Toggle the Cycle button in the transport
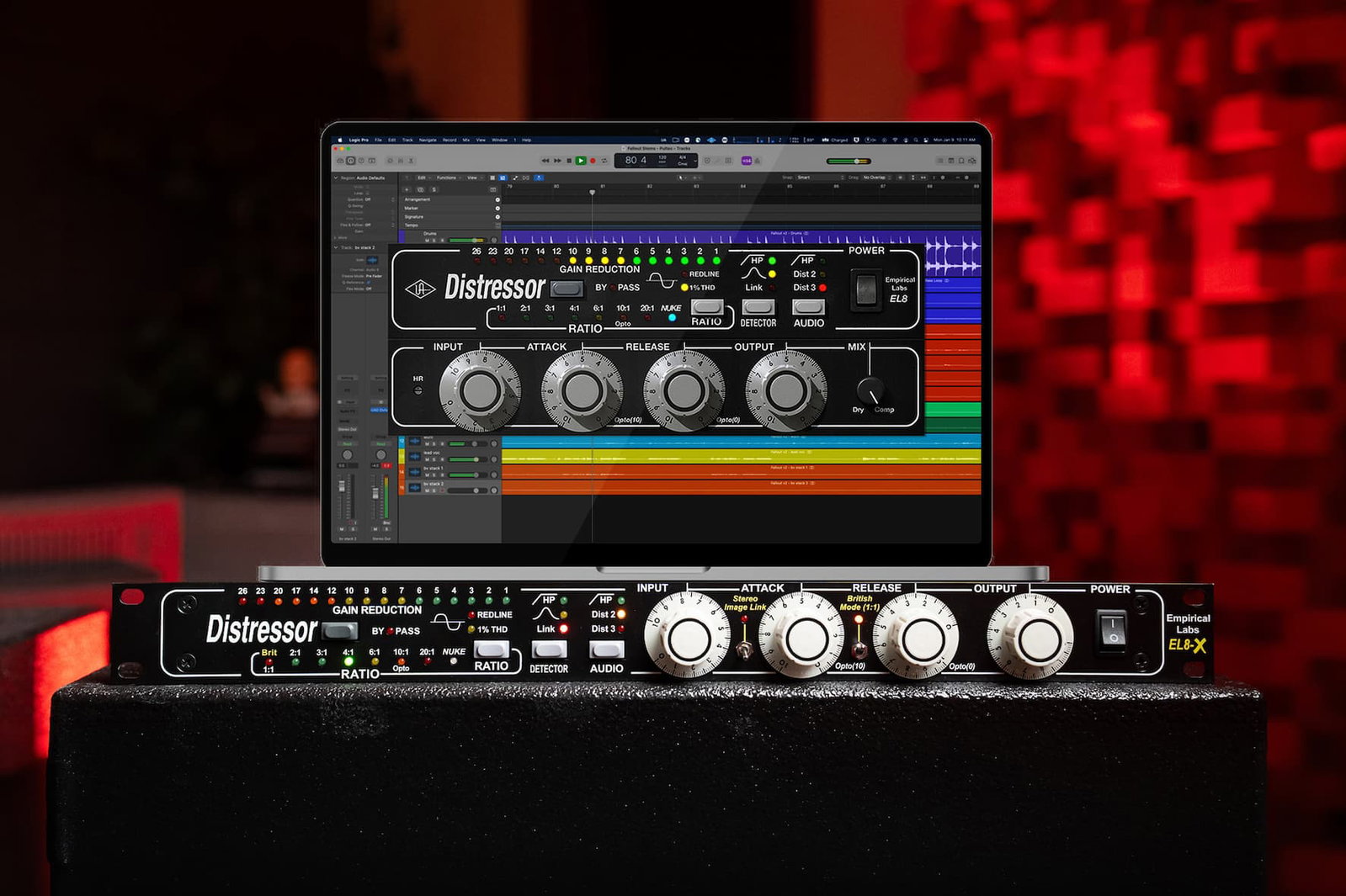This screenshot has width=1346, height=896. pyautogui.click(x=604, y=161)
